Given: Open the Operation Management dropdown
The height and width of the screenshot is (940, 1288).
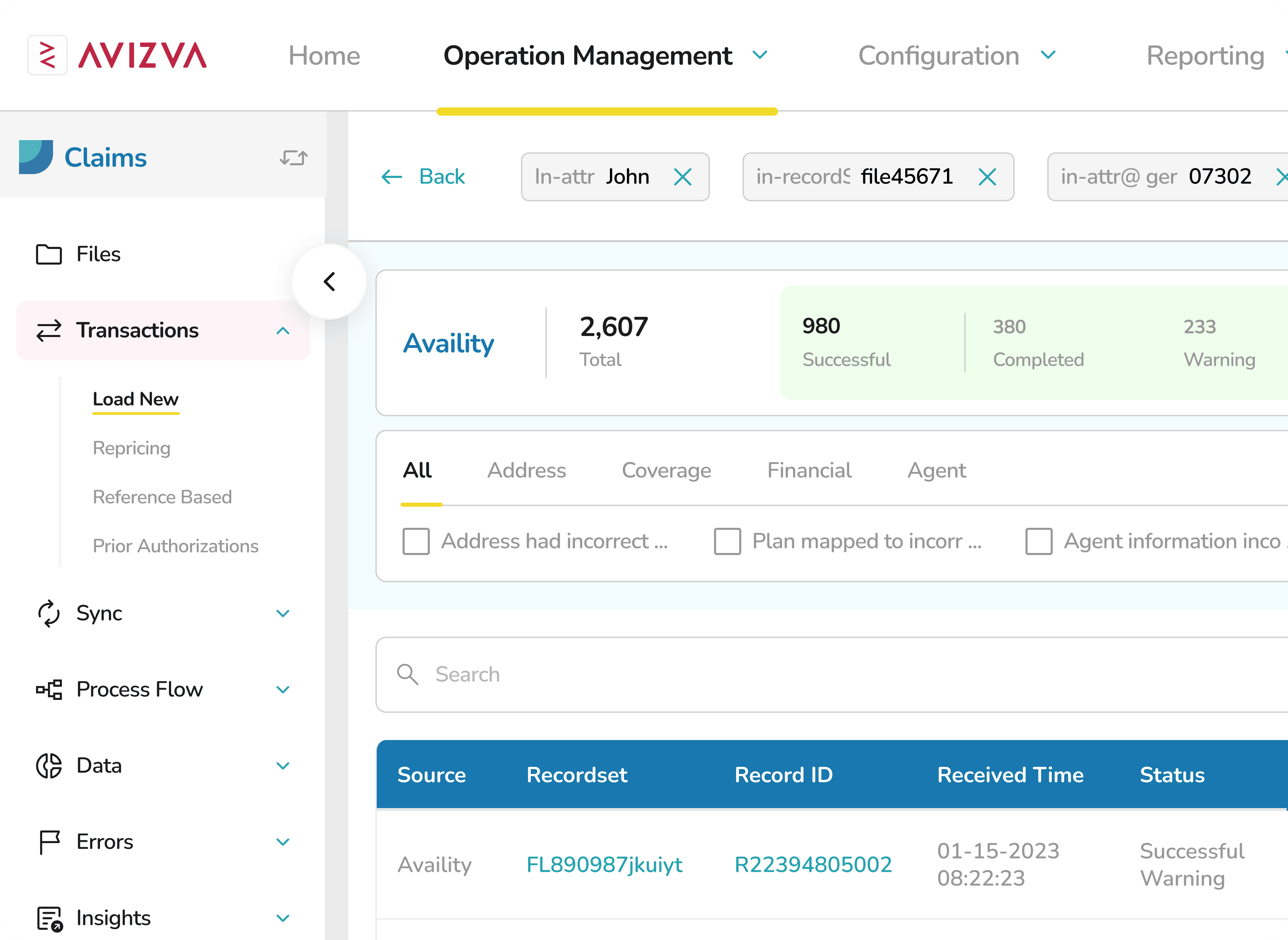Looking at the screenshot, I should click(760, 55).
